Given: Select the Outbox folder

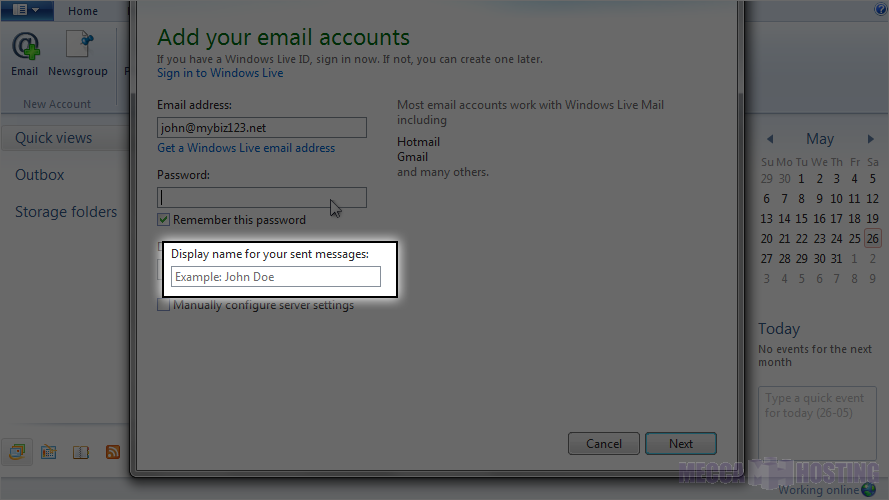Looking at the screenshot, I should click(40, 175).
